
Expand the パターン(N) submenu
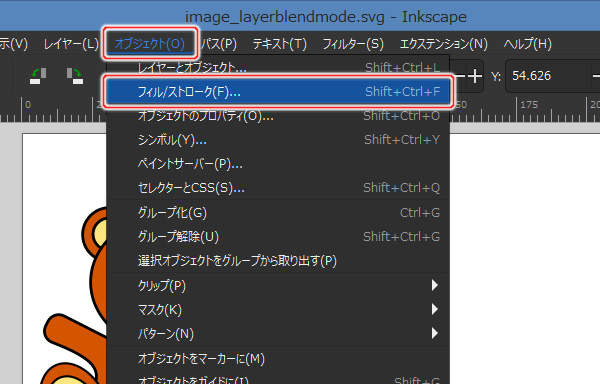(278, 334)
